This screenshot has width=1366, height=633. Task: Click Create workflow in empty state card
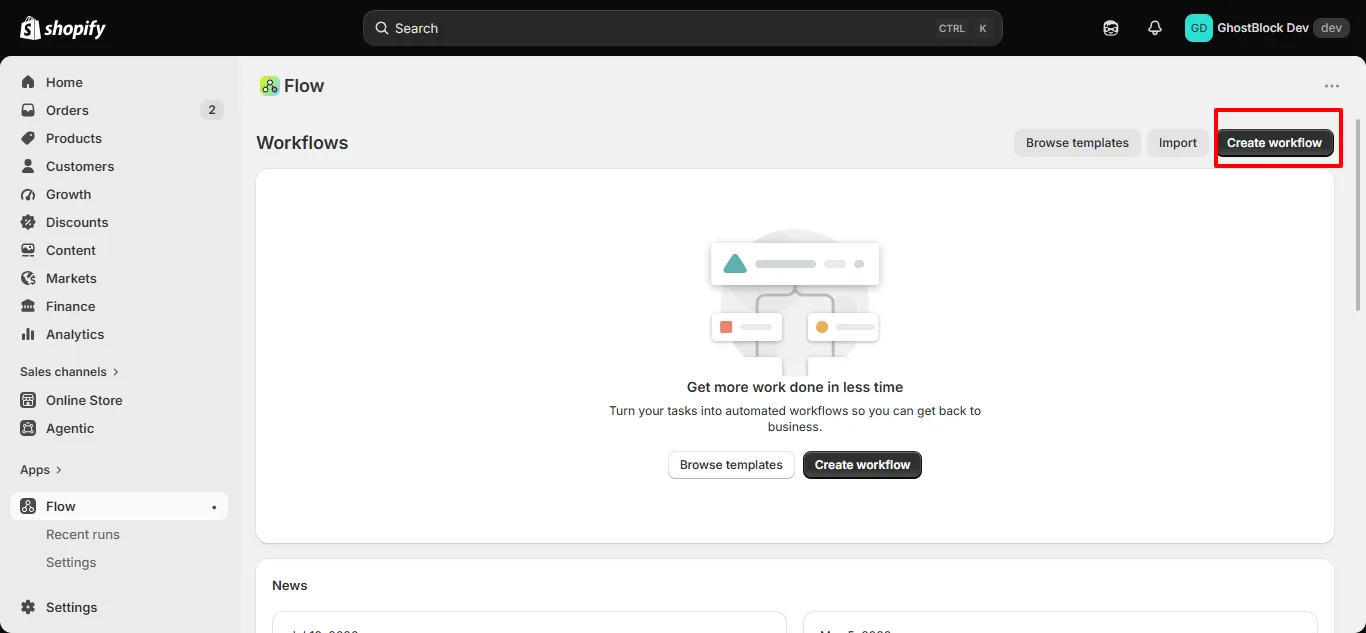pos(862,465)
